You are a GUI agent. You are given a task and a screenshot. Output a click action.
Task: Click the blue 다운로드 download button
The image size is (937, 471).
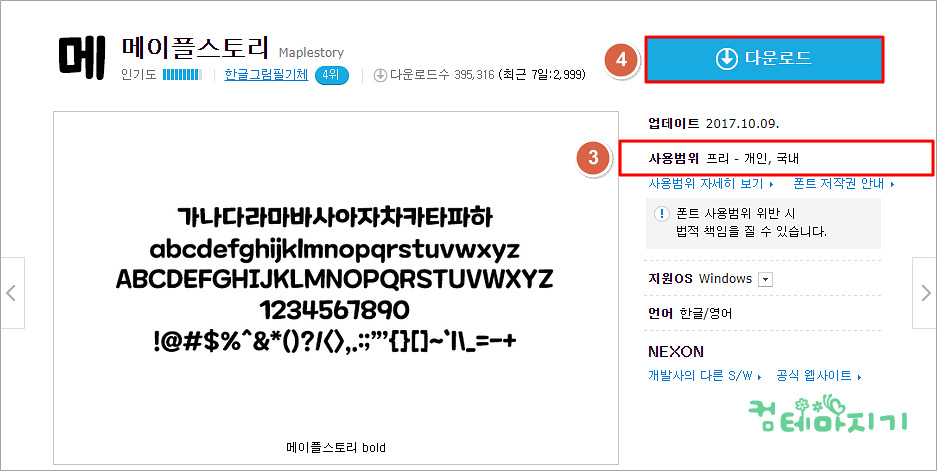[764, 59]
